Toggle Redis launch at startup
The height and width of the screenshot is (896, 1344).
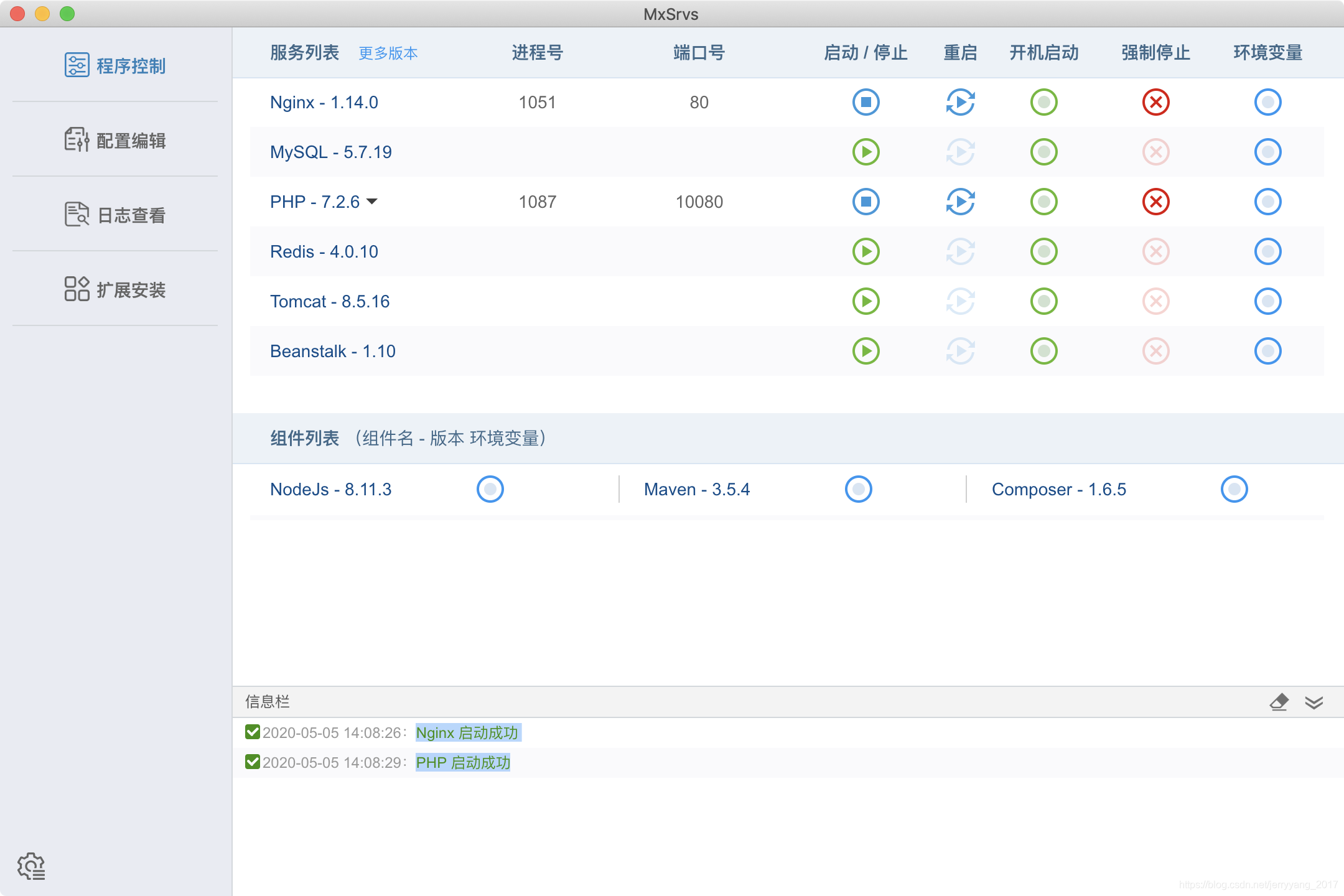(x=1043, y=251)
